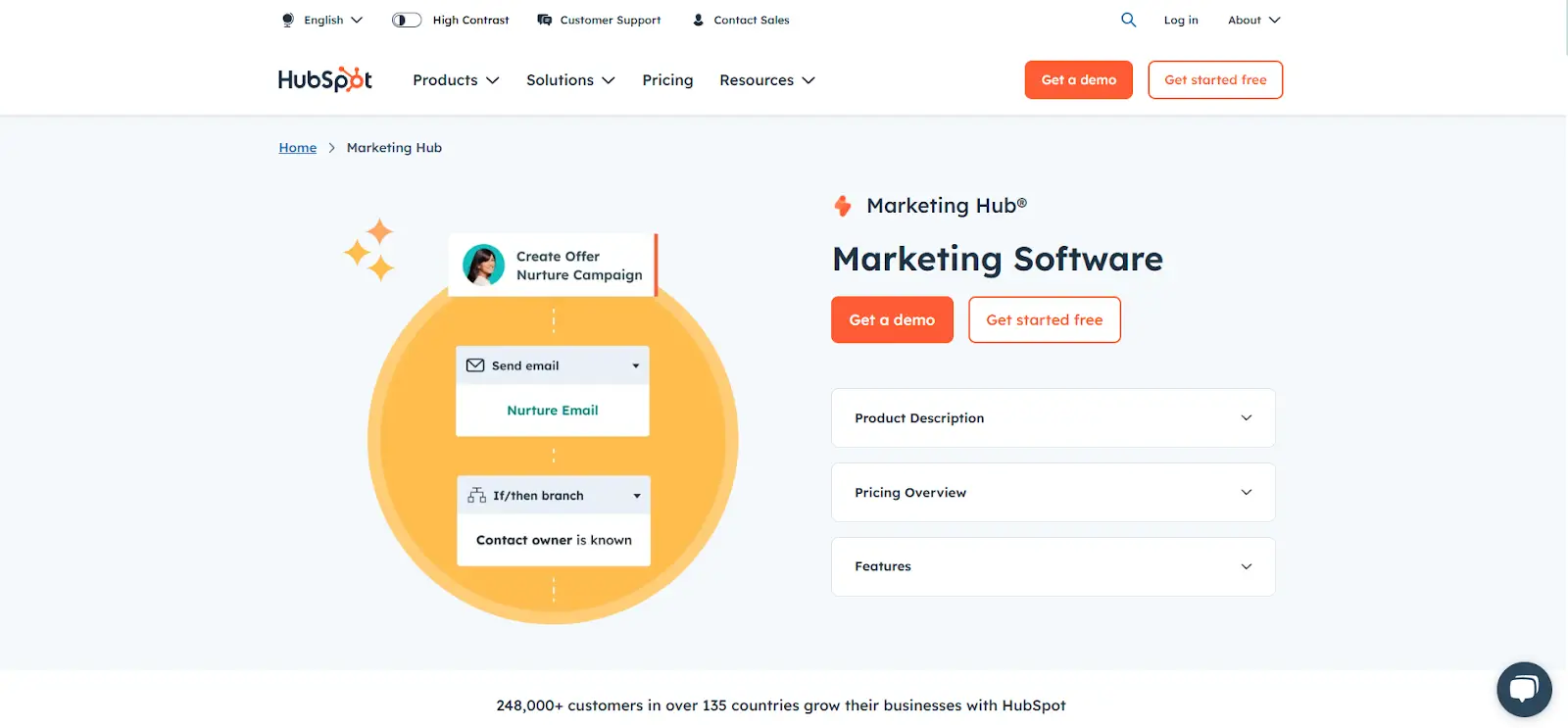Click the Log in link

1181,20
